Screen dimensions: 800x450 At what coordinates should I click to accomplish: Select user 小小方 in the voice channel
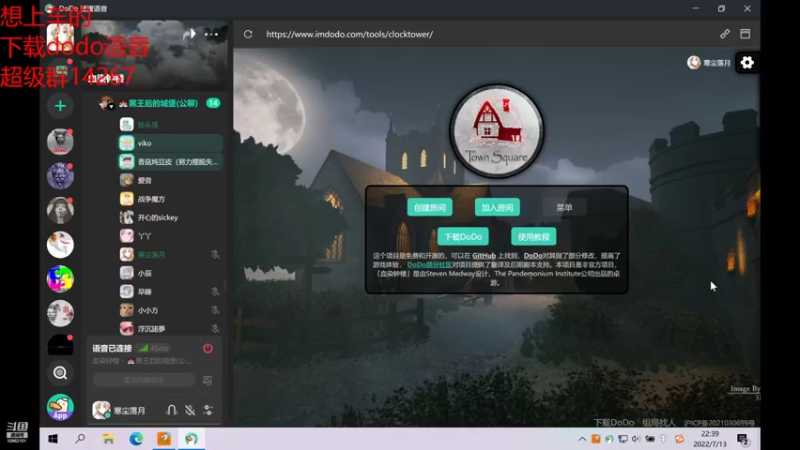click(170, 310)
